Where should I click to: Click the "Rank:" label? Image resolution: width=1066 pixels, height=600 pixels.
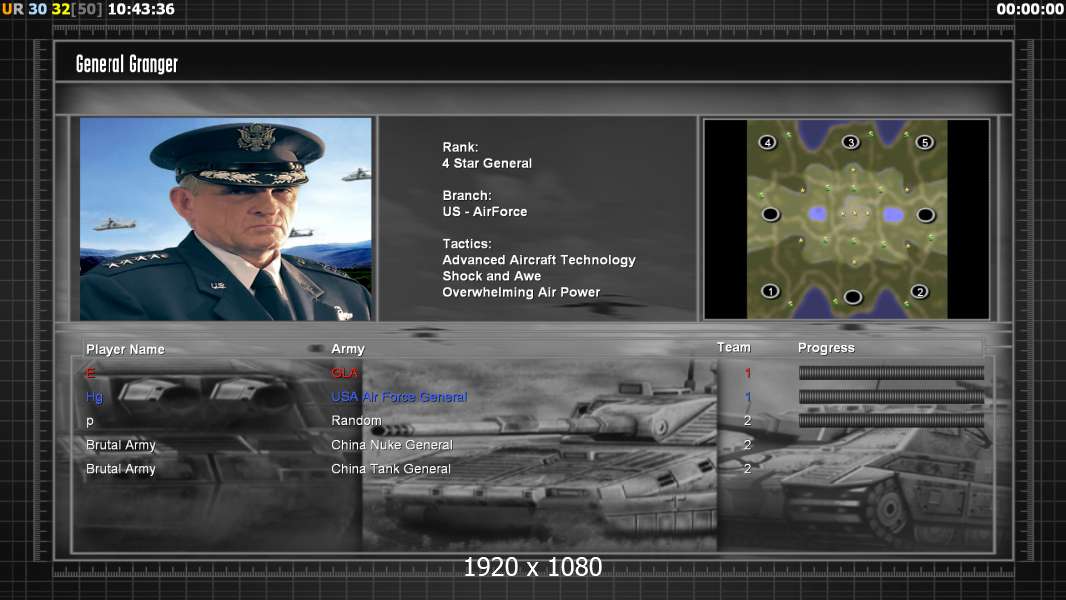[x=460, y=147]
